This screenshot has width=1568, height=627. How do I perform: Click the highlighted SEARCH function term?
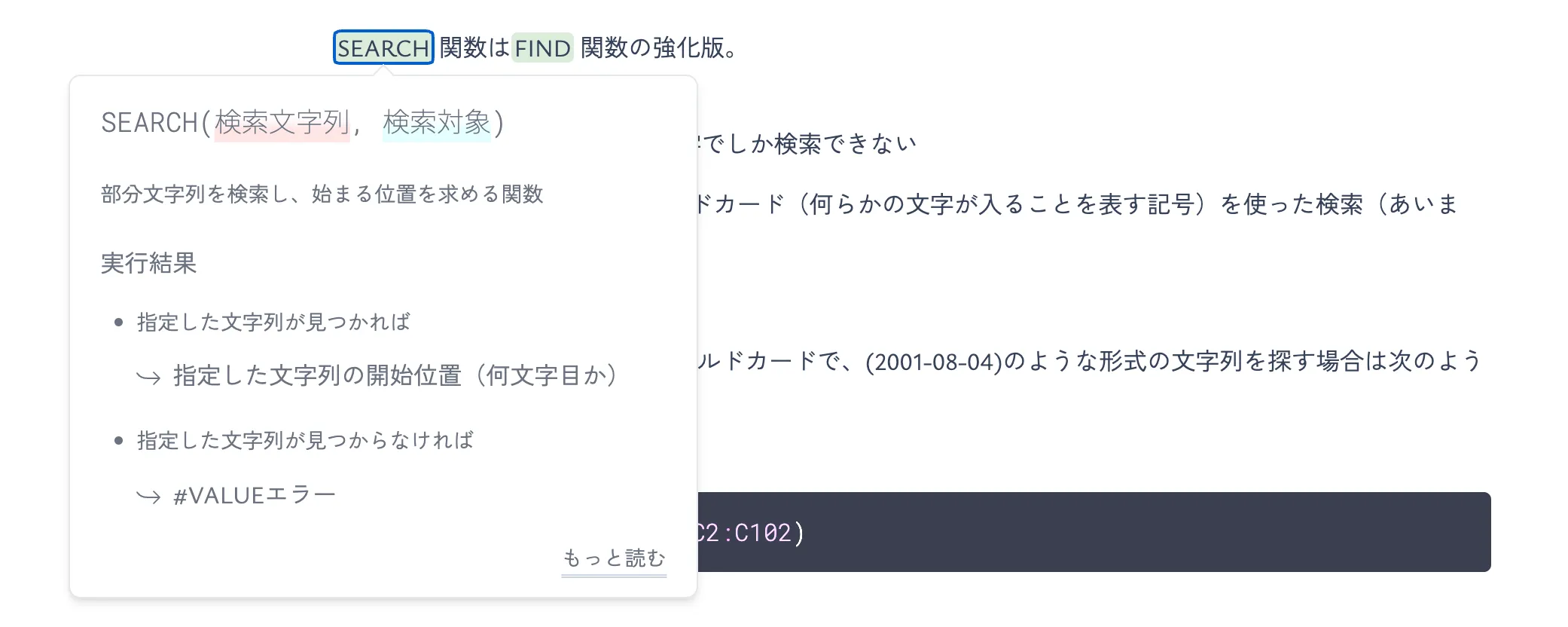383,48
